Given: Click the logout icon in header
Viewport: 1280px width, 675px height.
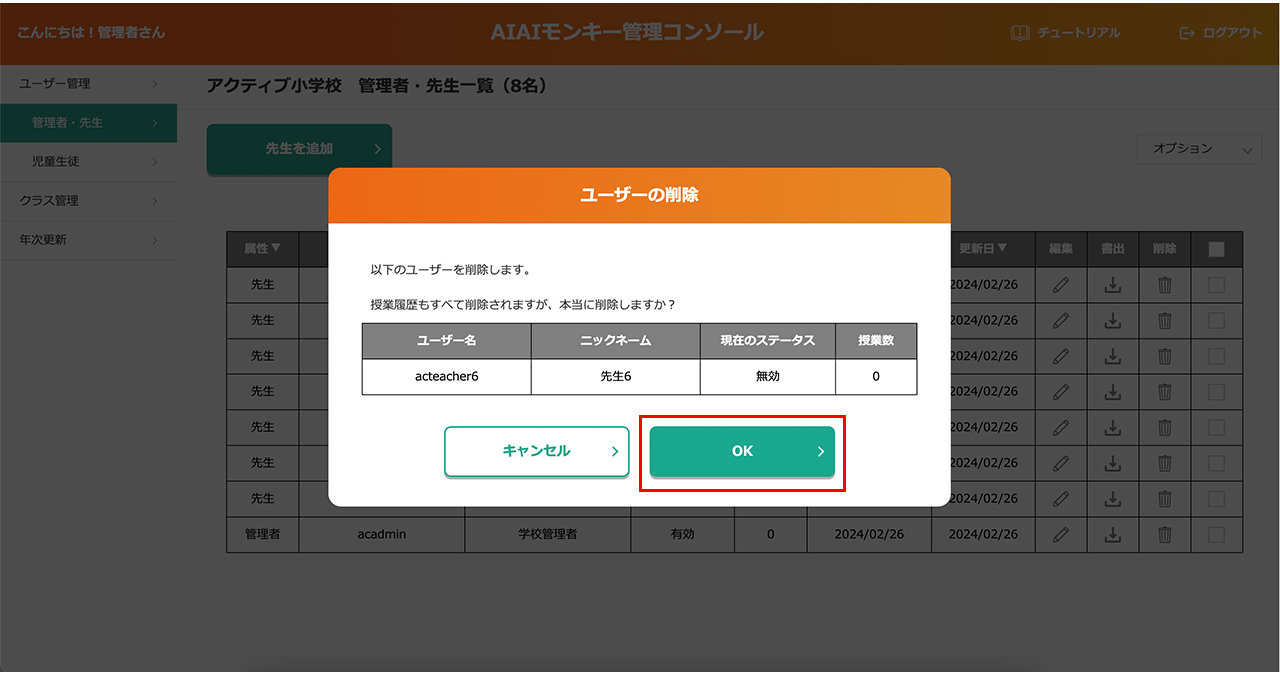Looking at the screenshot, I should click(1187, 33).
